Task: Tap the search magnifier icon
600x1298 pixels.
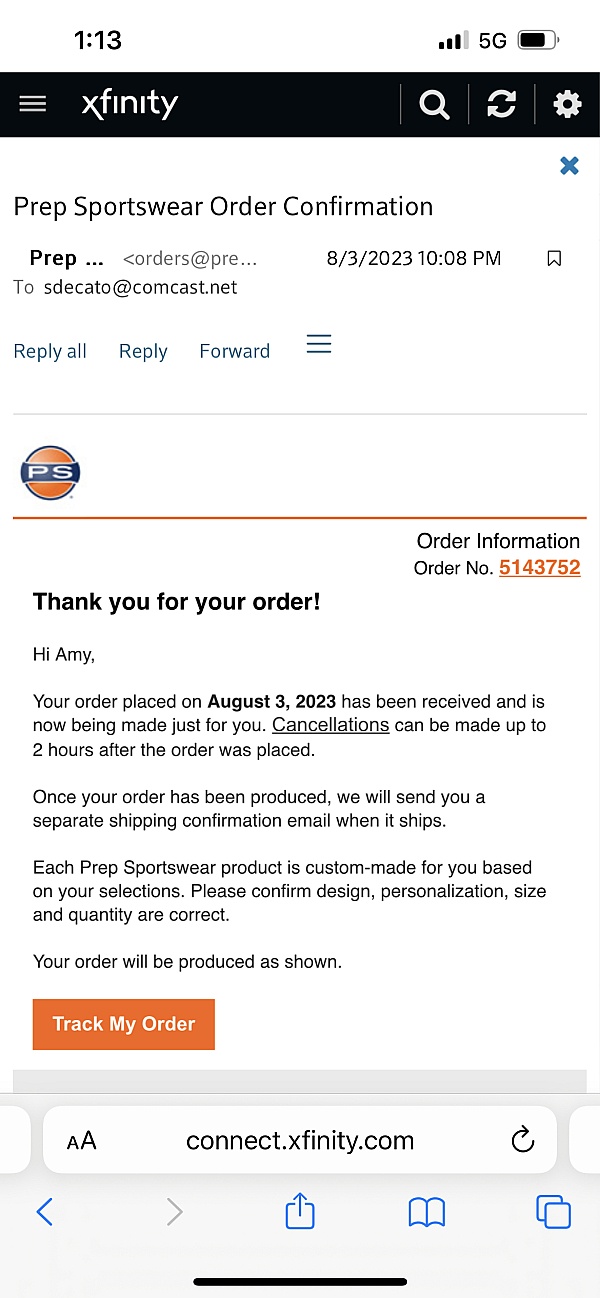Action: click(x=434, y=104)
